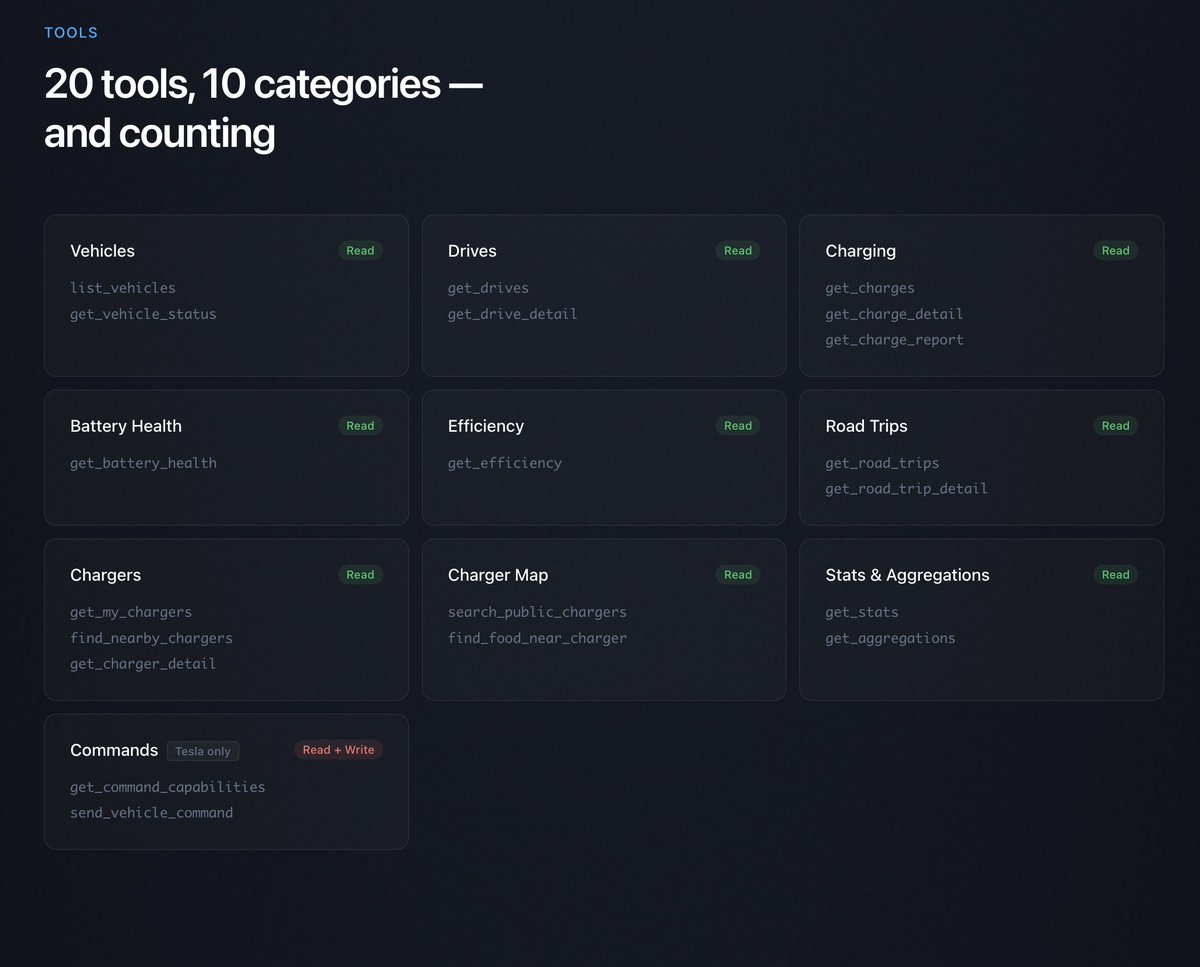The image size is (1200, 967).
Task: Click the Read badge on Chargers card
Action: point(360,575)
